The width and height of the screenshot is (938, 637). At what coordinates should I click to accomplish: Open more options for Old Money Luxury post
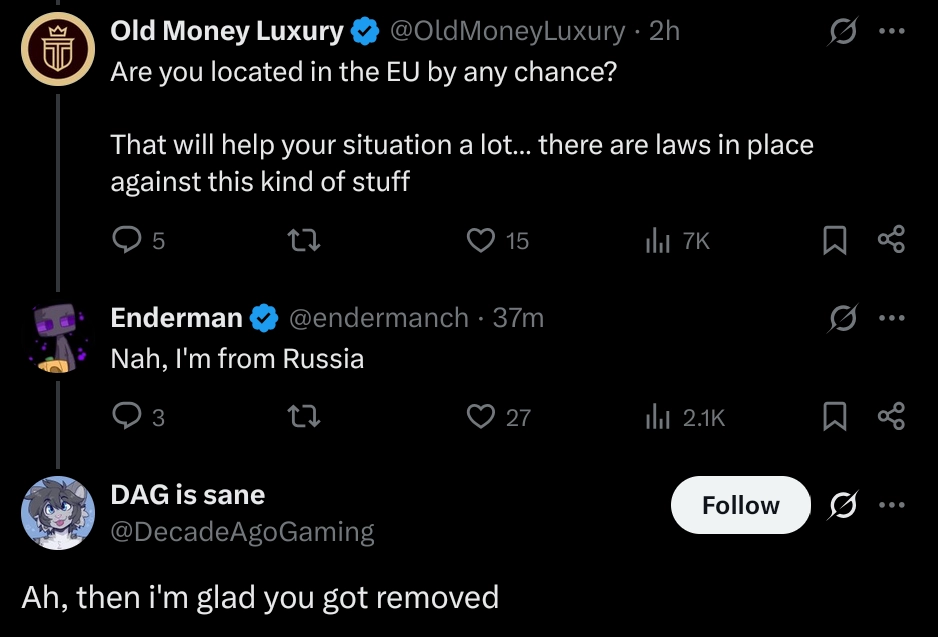[x=890, y=31]
